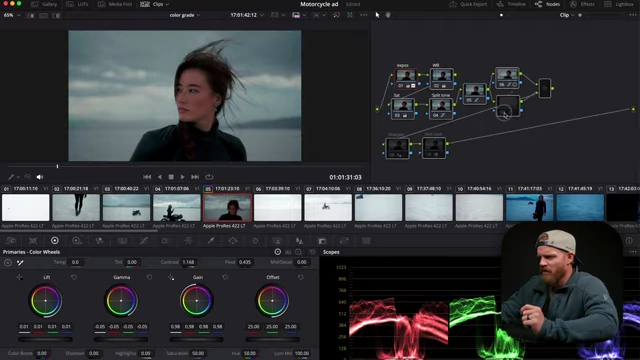The image size is (640, 360).
Task: Switch primaries to log wheels mode
Action: click(x=299, y=252)
